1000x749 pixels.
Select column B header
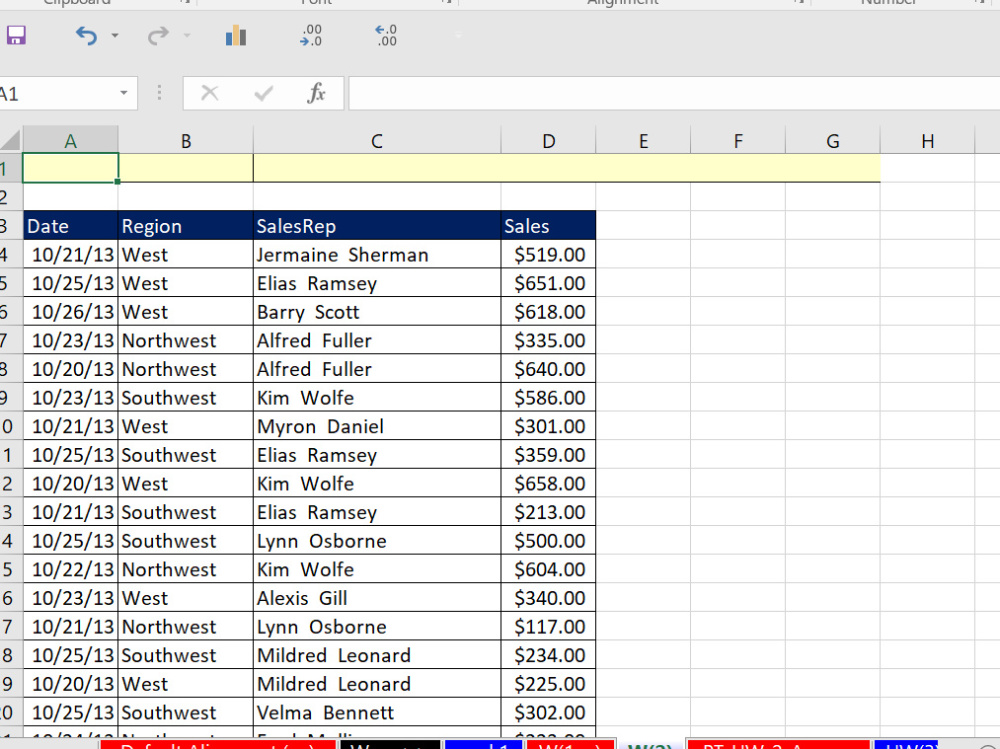click(x=186, y=140)
